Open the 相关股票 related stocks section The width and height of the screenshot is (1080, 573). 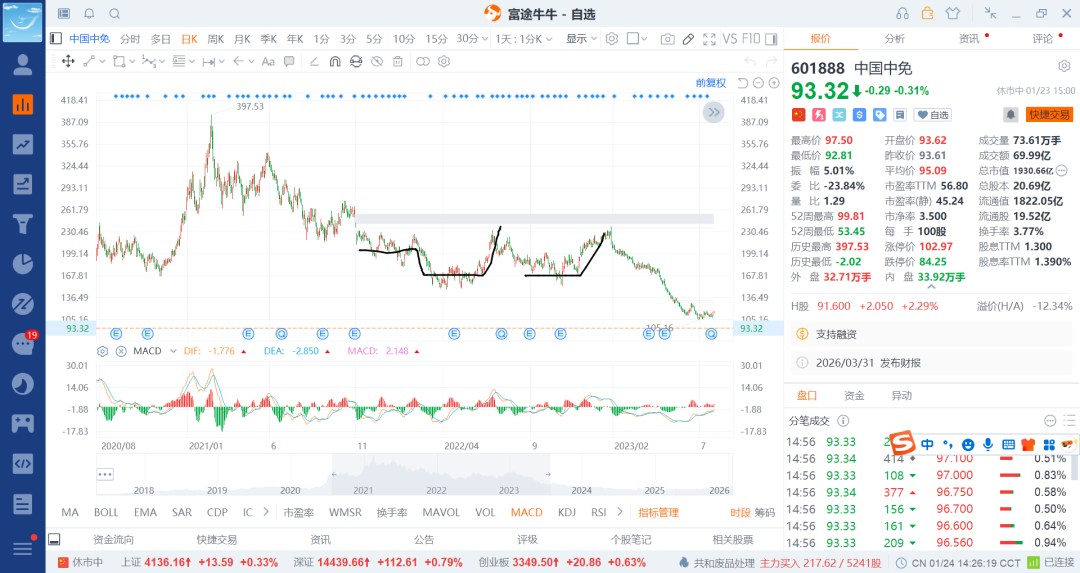733,540
